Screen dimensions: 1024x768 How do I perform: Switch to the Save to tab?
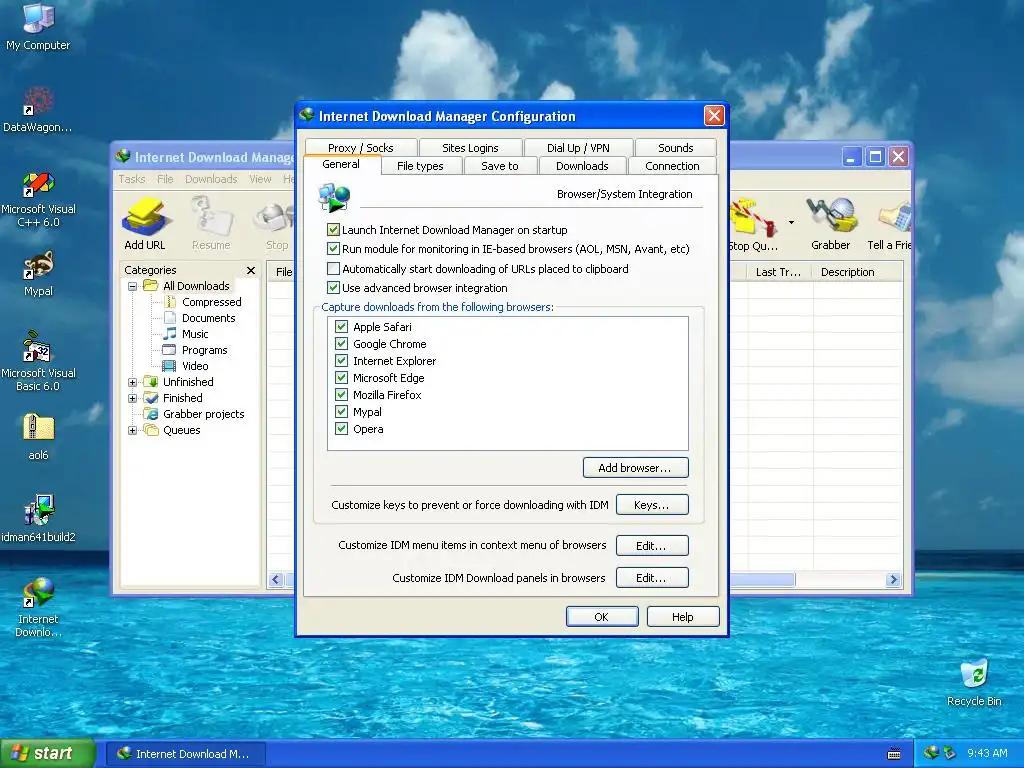500,166
